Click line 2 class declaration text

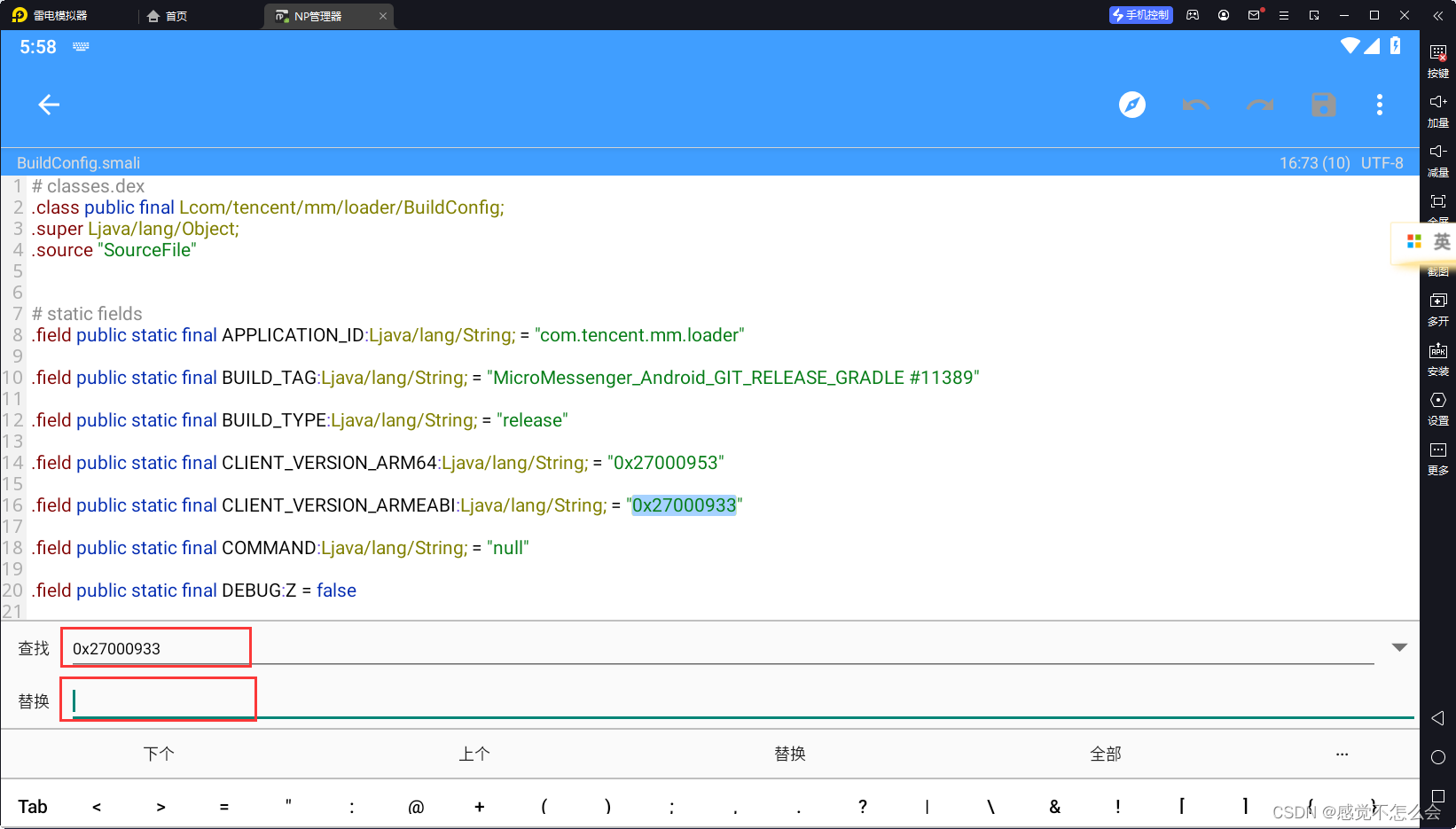[269, 207]
